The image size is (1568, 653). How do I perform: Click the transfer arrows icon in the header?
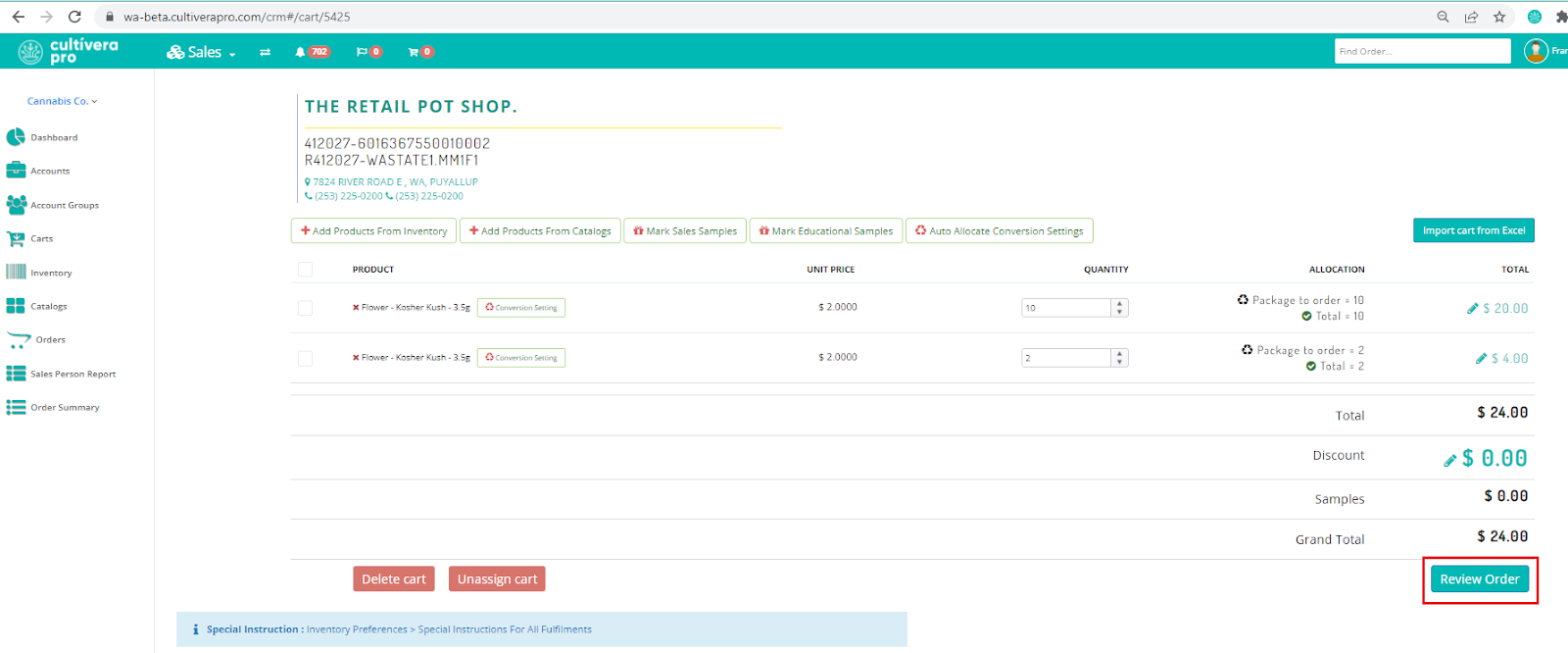pos(265,52)
